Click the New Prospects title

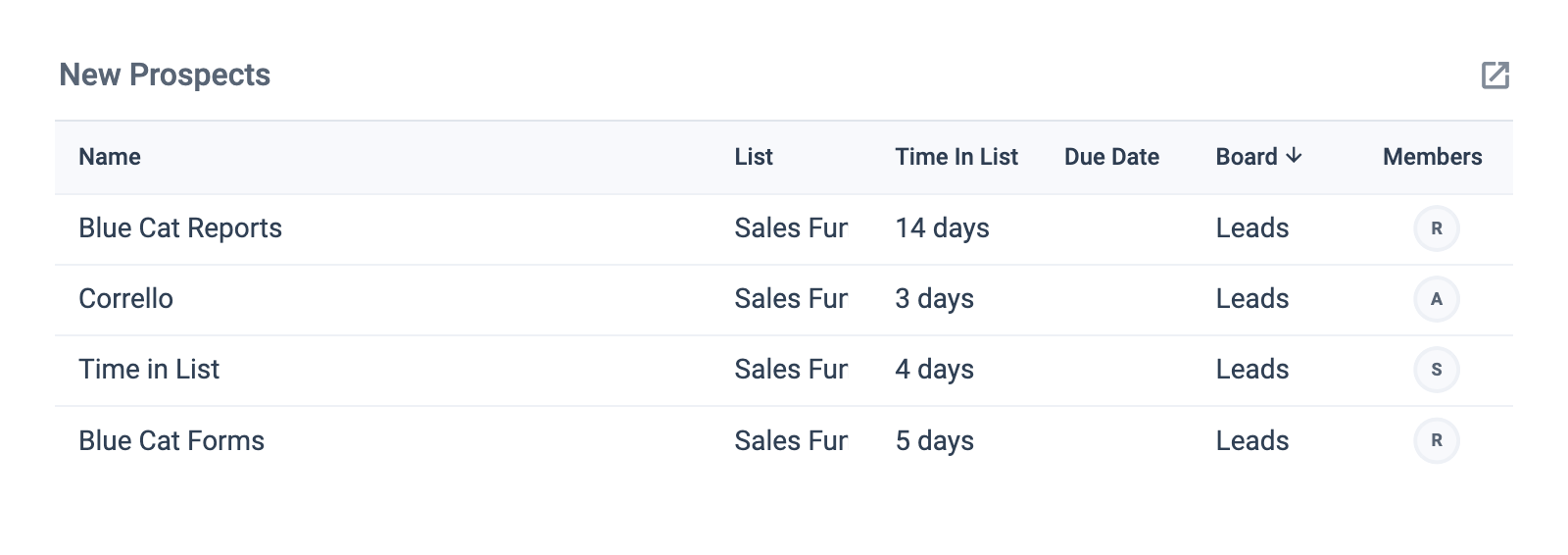[x=165, y=76]
